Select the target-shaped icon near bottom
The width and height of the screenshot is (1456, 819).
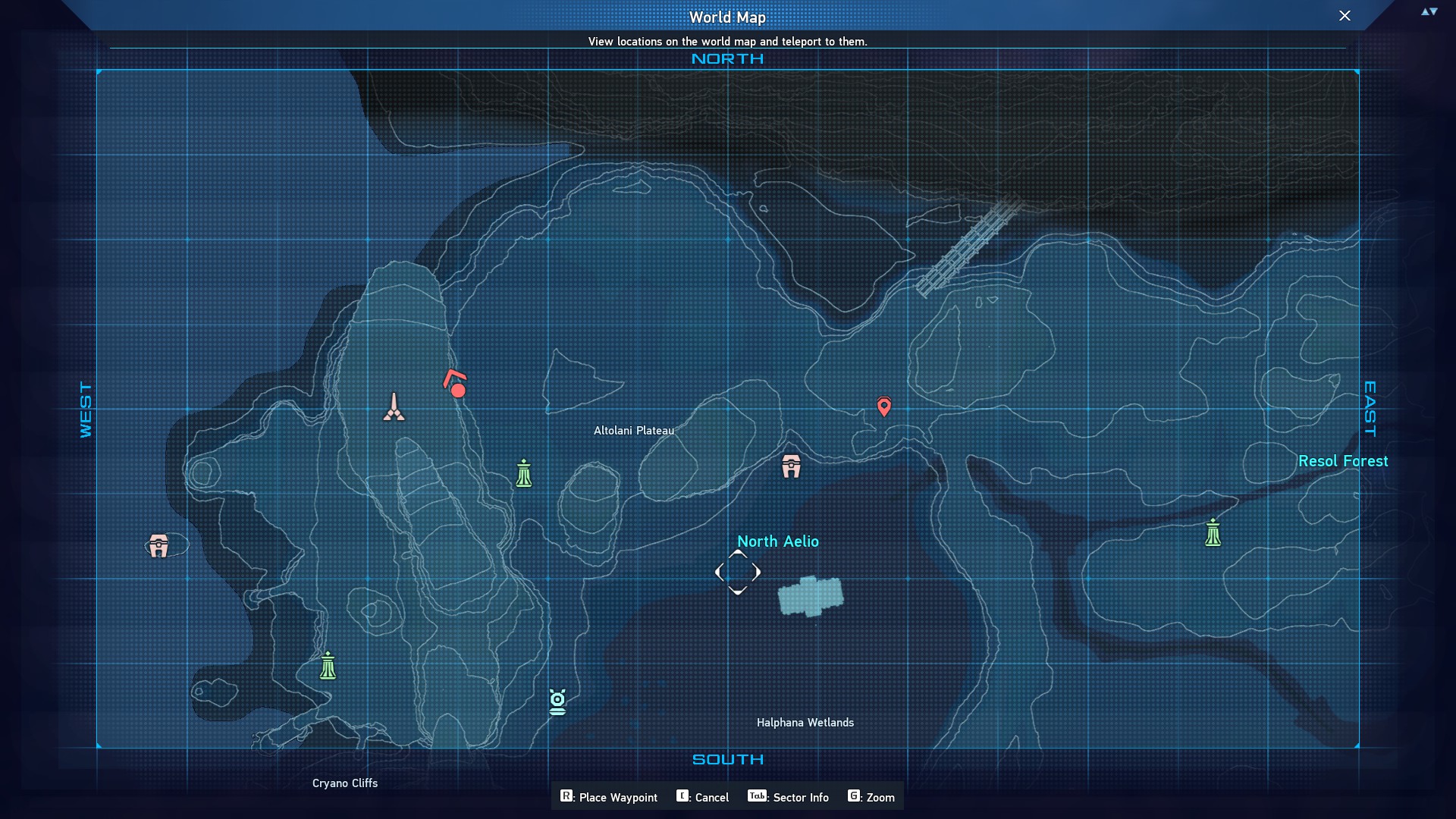pyautogui.click(x=557, y=702)
